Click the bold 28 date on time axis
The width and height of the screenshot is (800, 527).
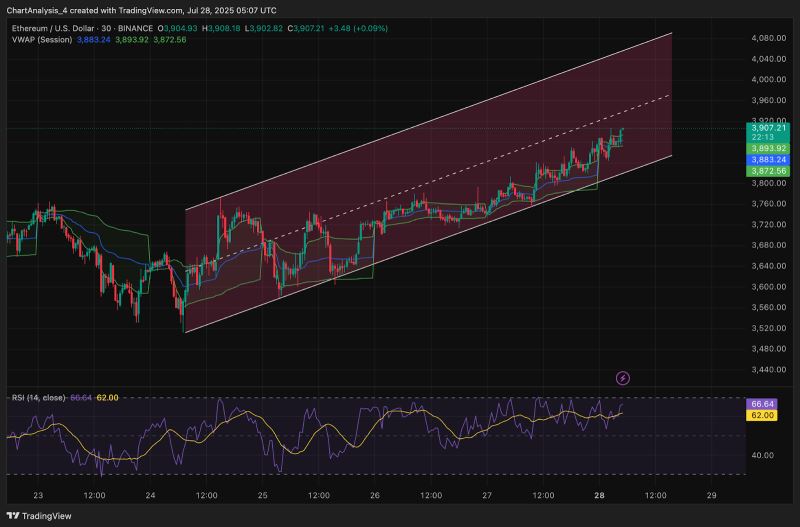tap(599, 494)
